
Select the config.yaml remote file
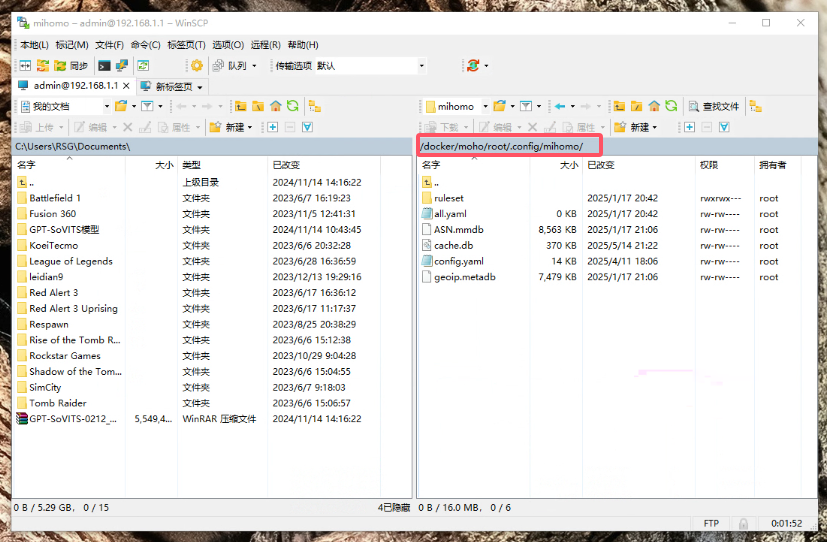458,261
